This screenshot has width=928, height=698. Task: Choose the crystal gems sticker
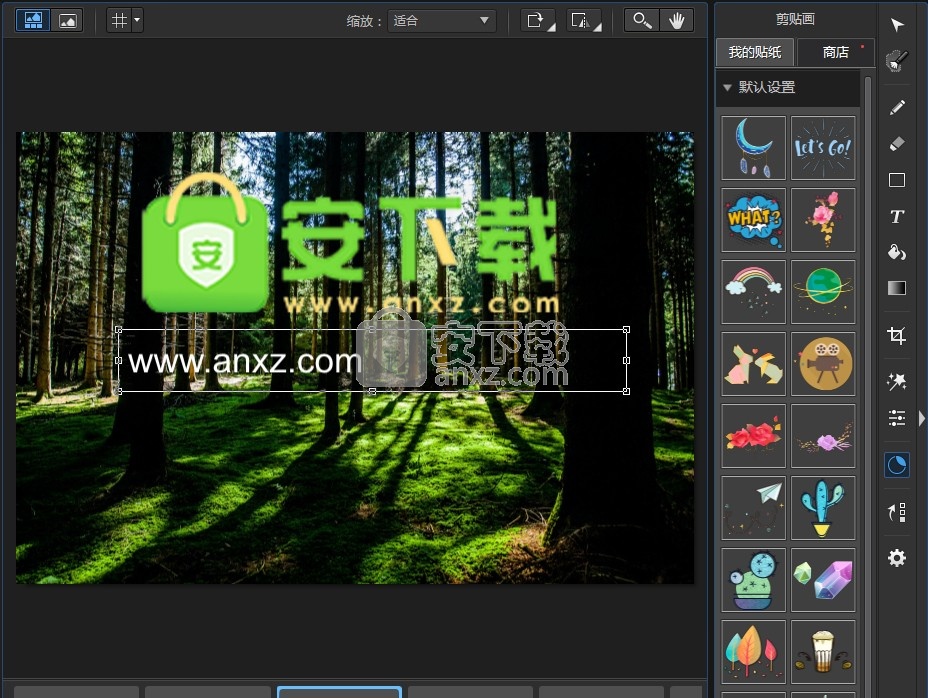(823, 580)
